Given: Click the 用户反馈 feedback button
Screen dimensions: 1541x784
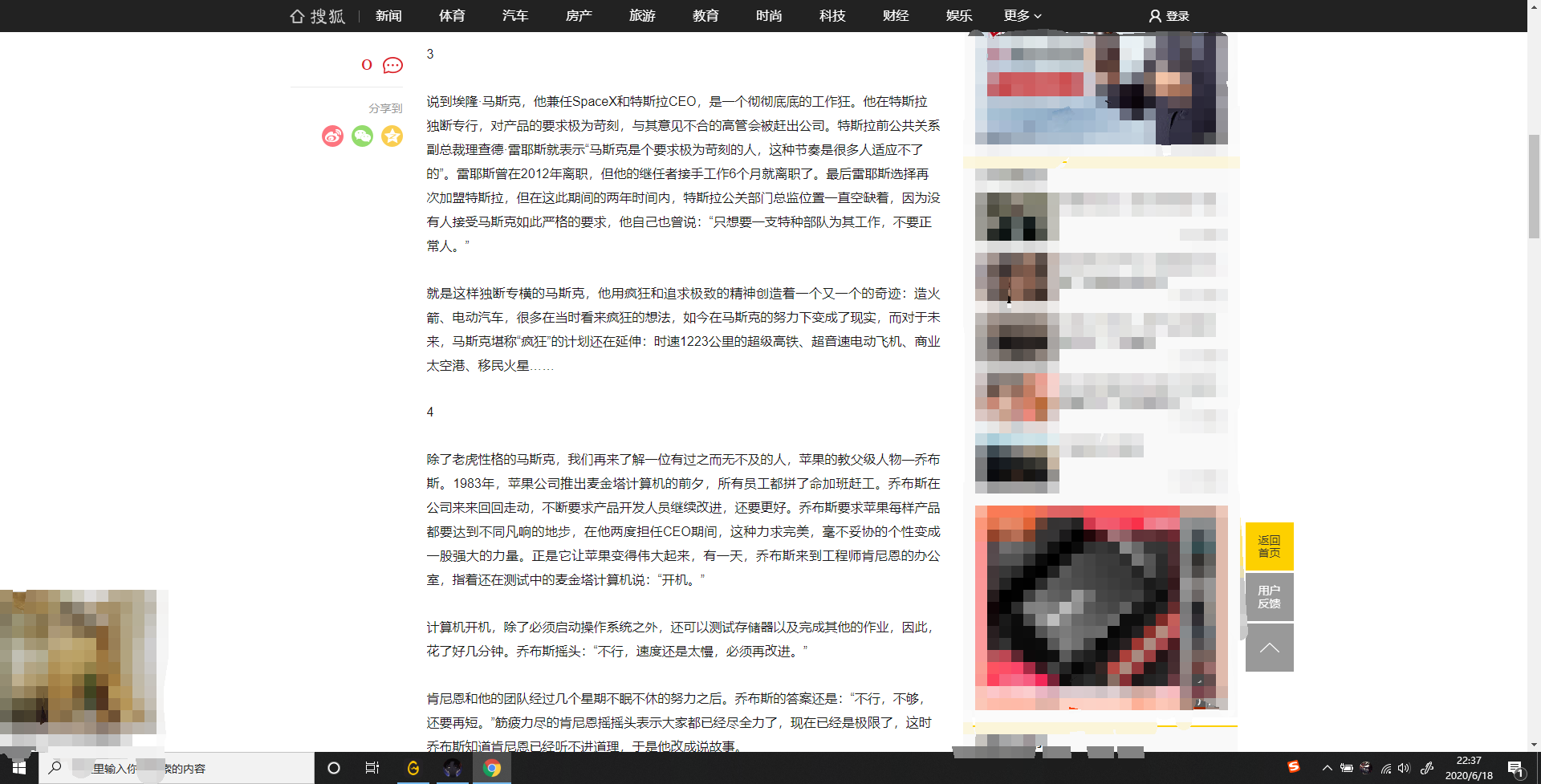Looking at the screenshot, I should [1269, 597].
